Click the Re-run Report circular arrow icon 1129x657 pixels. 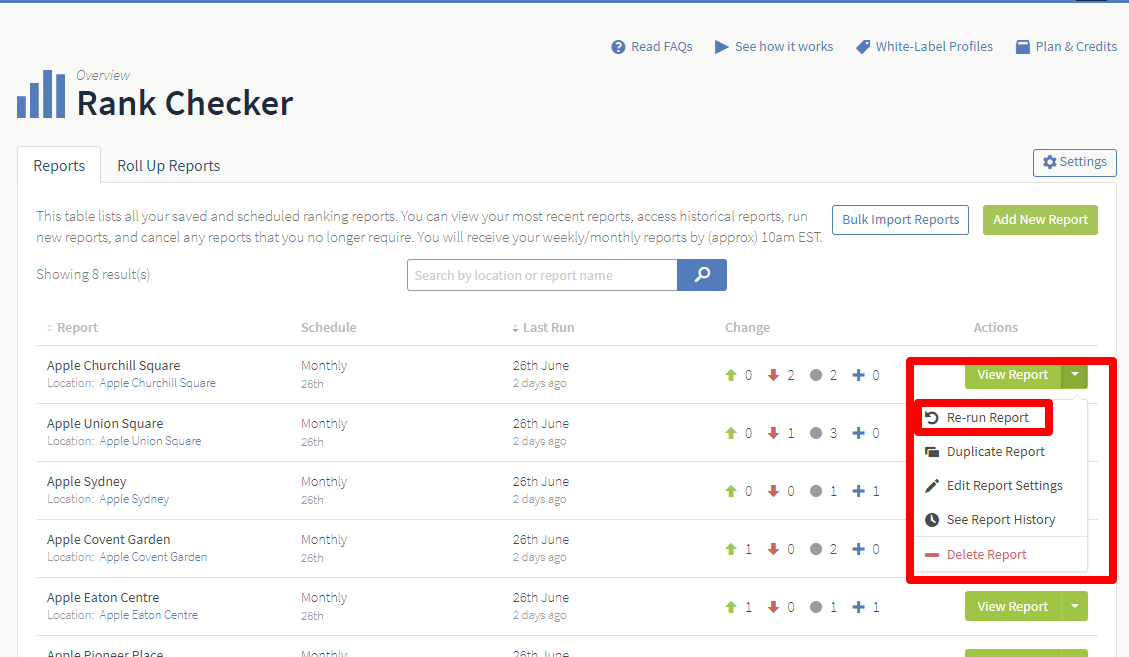932,418
